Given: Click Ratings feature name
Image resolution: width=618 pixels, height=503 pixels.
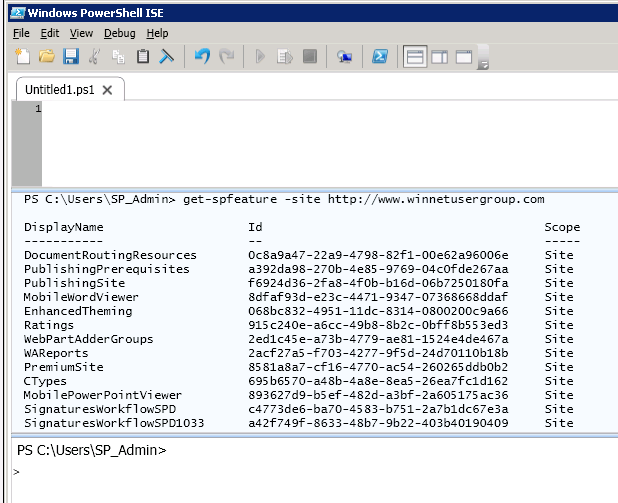Looking at the screenshot, I should (49, 326).
